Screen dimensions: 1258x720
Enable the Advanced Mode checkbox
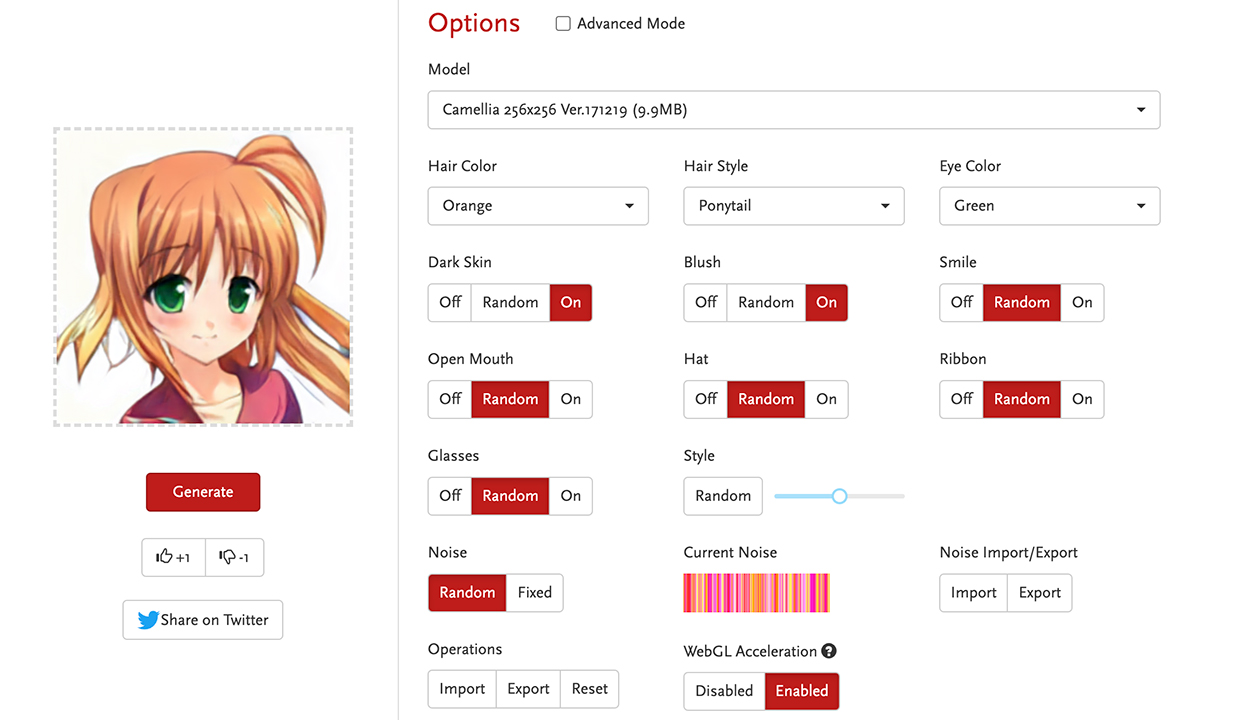(x=563, y=24)
